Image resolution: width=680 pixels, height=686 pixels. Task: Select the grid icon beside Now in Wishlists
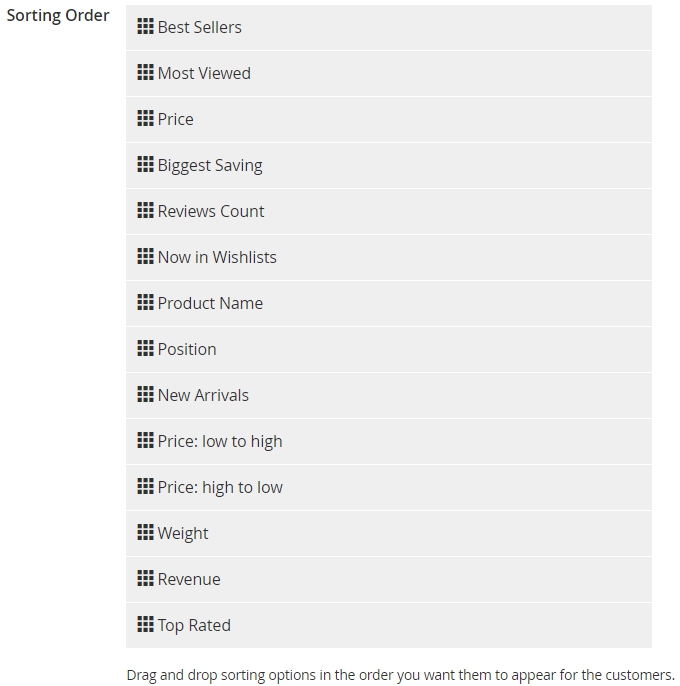coord(145,256)
